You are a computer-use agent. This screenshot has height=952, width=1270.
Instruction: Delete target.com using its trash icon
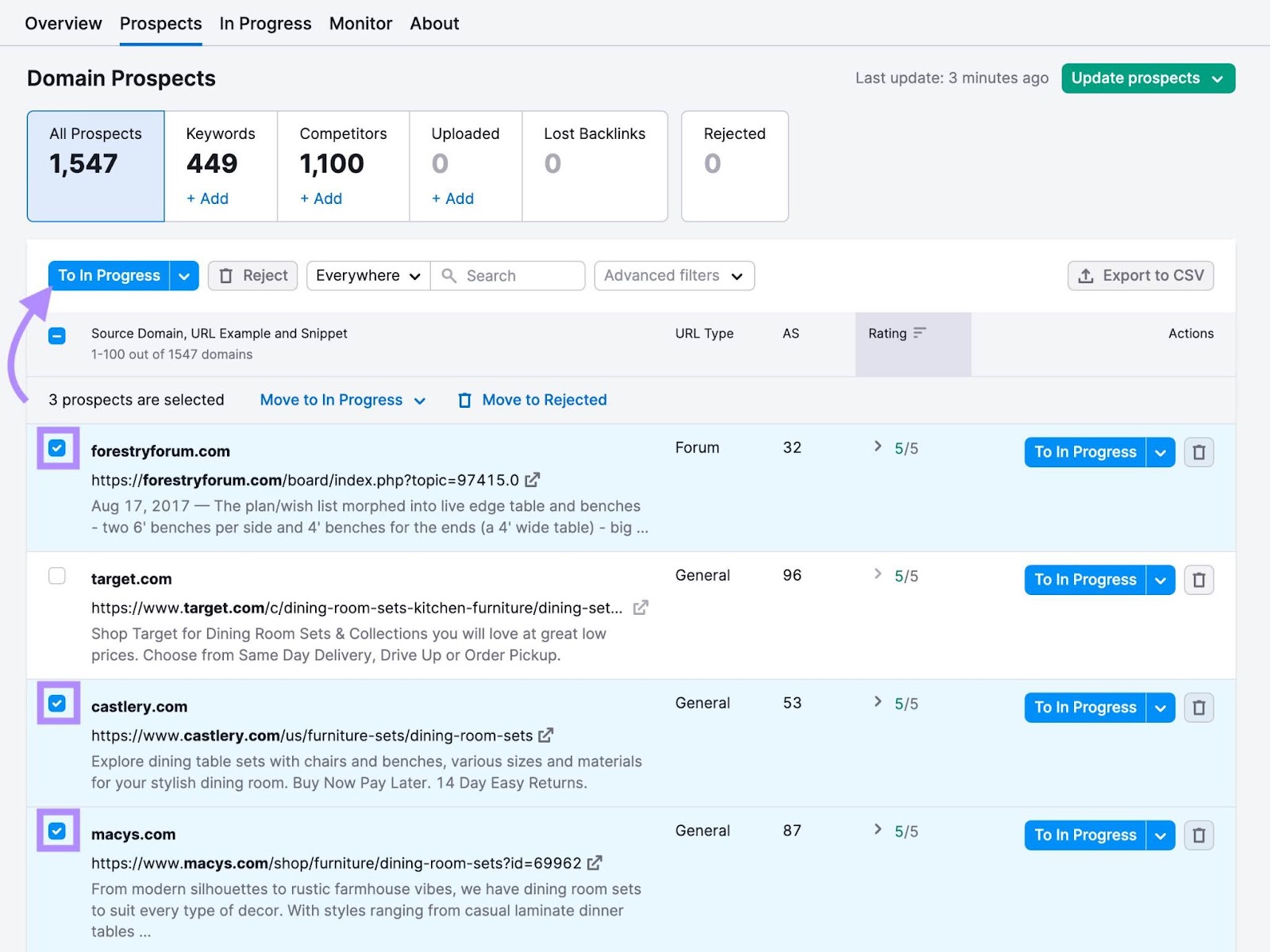[1199, 580]
